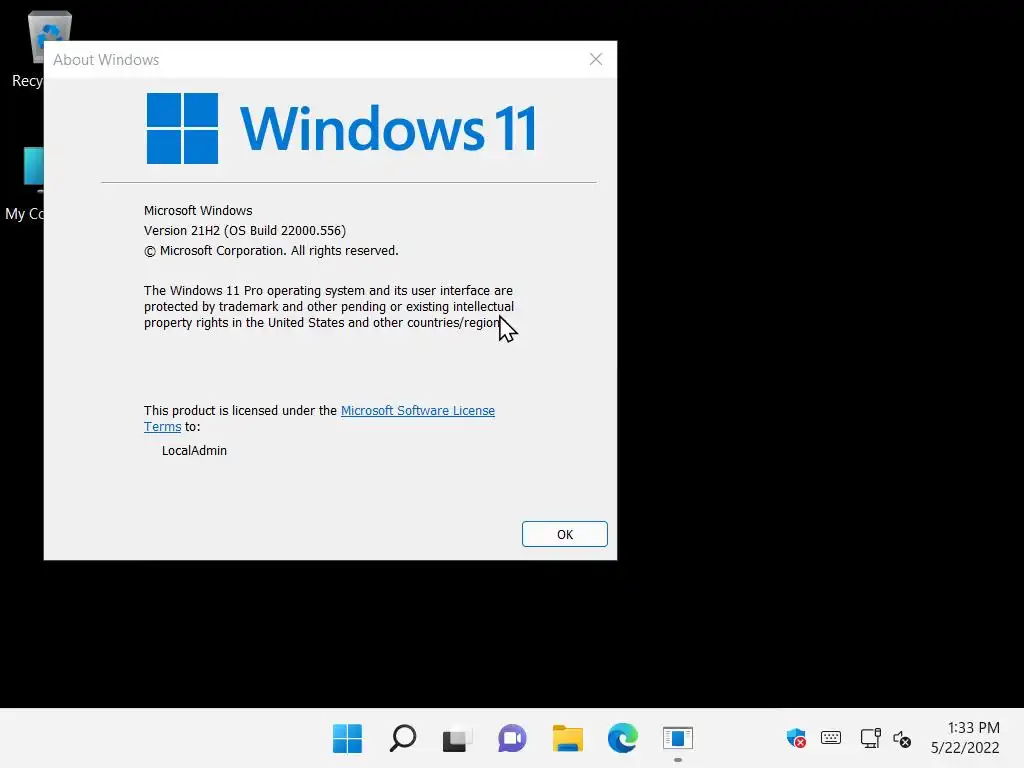
Task: Click the 'Microsoft Windows' text line
Action: (198, 210)
